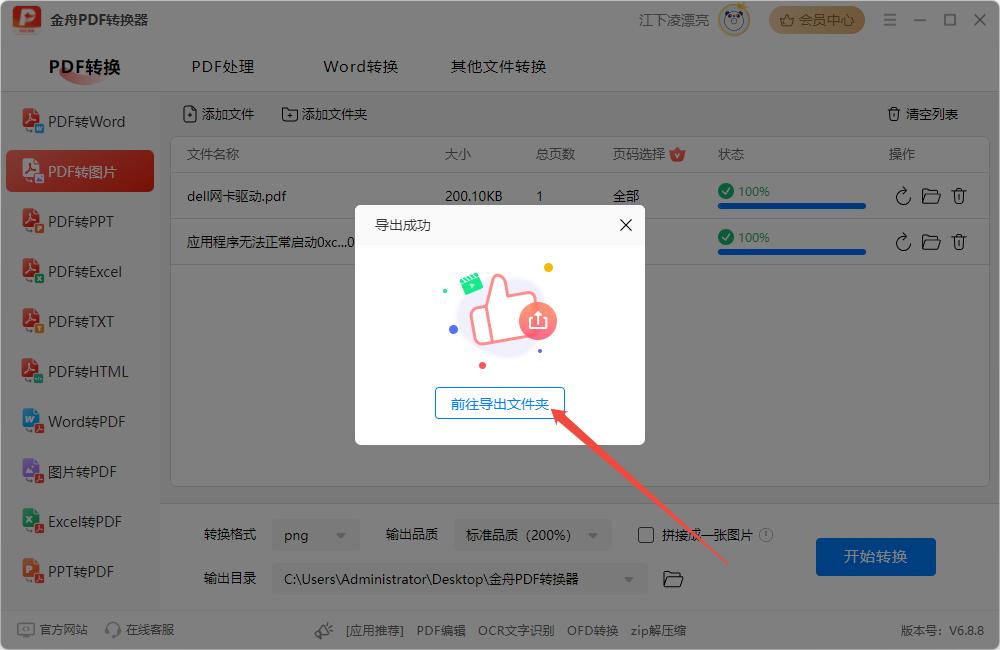Click the 金舟PDF转换器 app logo
Image resolution: width=1000 pixels, height=650 pixels.
[x=27, y=20]
